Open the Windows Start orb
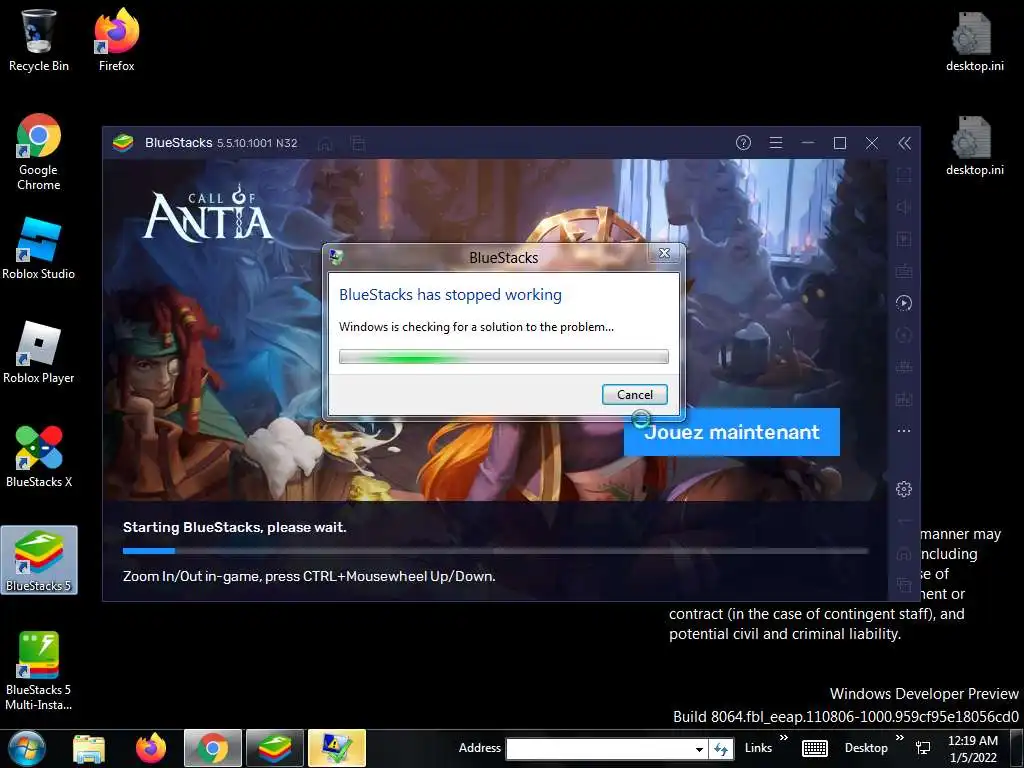Image resolution: width=1024 pixels, height=768 pixels. [x=27, y=748]
